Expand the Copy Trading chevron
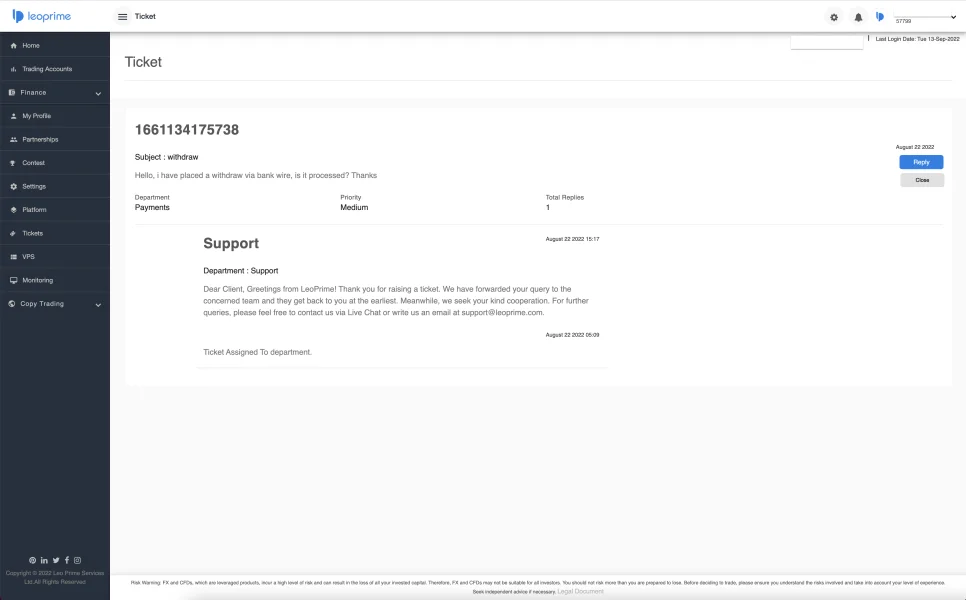This screenshot has height=600, width=966. (98, 305)
